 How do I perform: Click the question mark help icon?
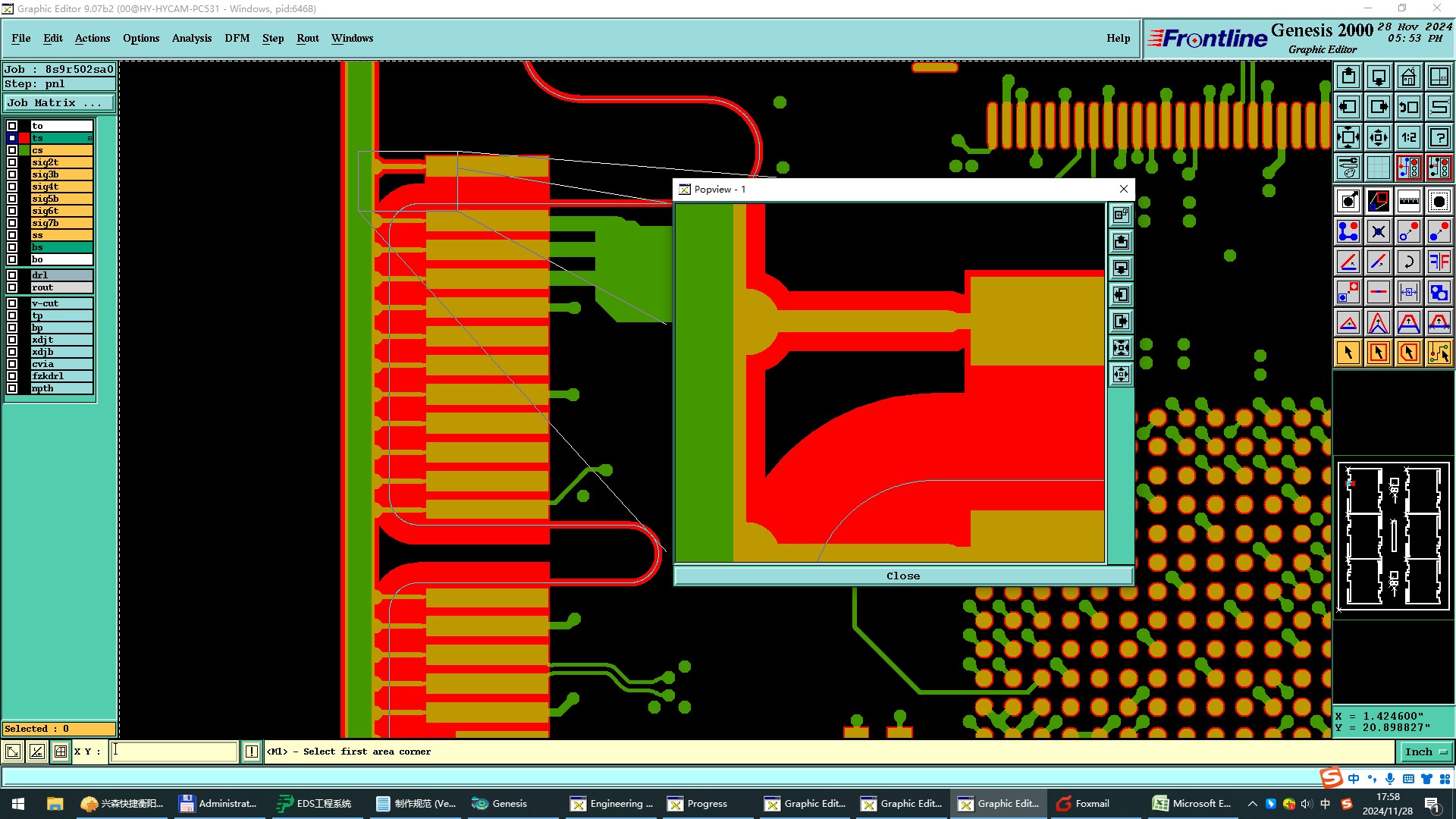1439,137
